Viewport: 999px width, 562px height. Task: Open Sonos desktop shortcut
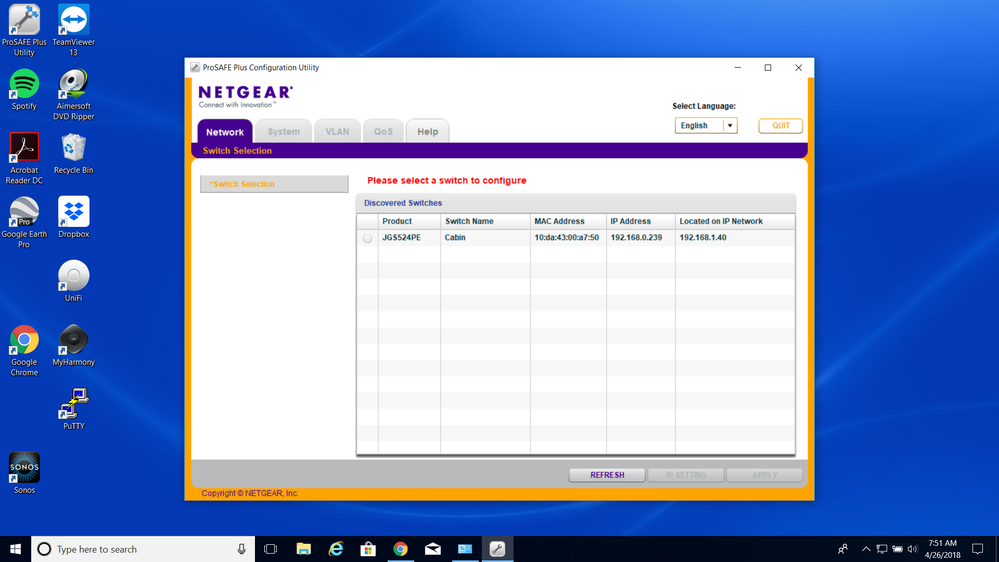24,473
